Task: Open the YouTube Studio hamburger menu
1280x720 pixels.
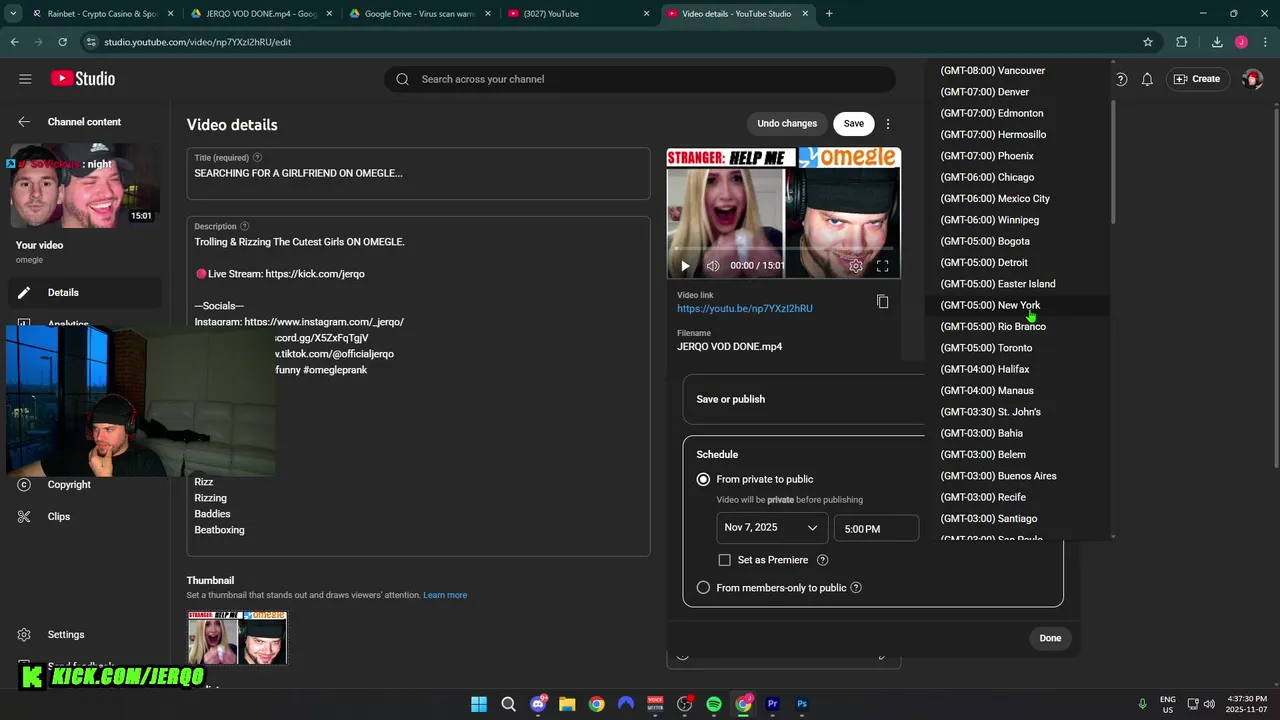Action: (x=25, y=79)
